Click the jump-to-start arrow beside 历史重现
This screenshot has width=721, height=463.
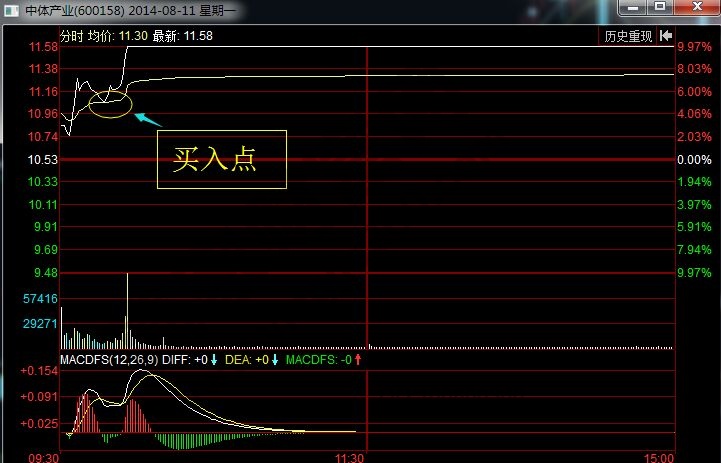point(665,36)
